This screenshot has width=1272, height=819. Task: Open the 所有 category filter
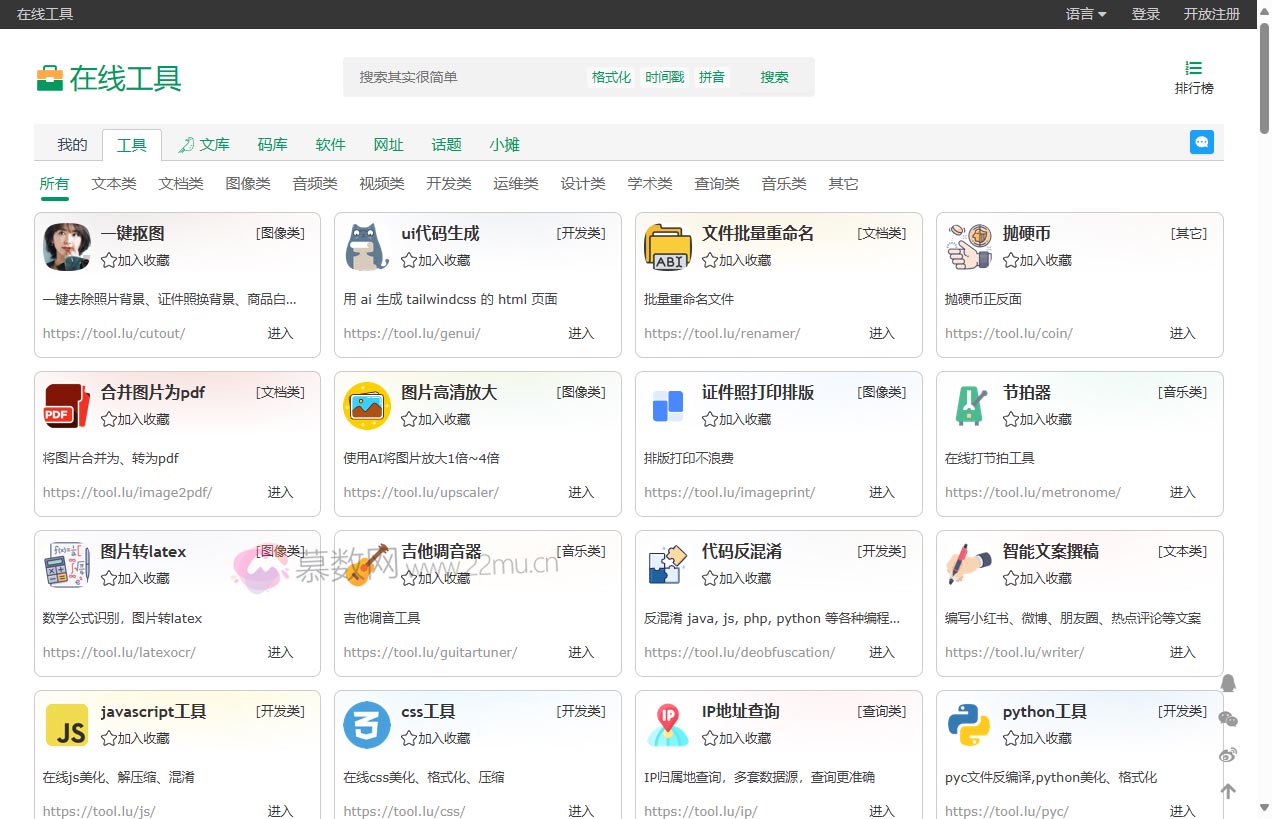(54, 183)
